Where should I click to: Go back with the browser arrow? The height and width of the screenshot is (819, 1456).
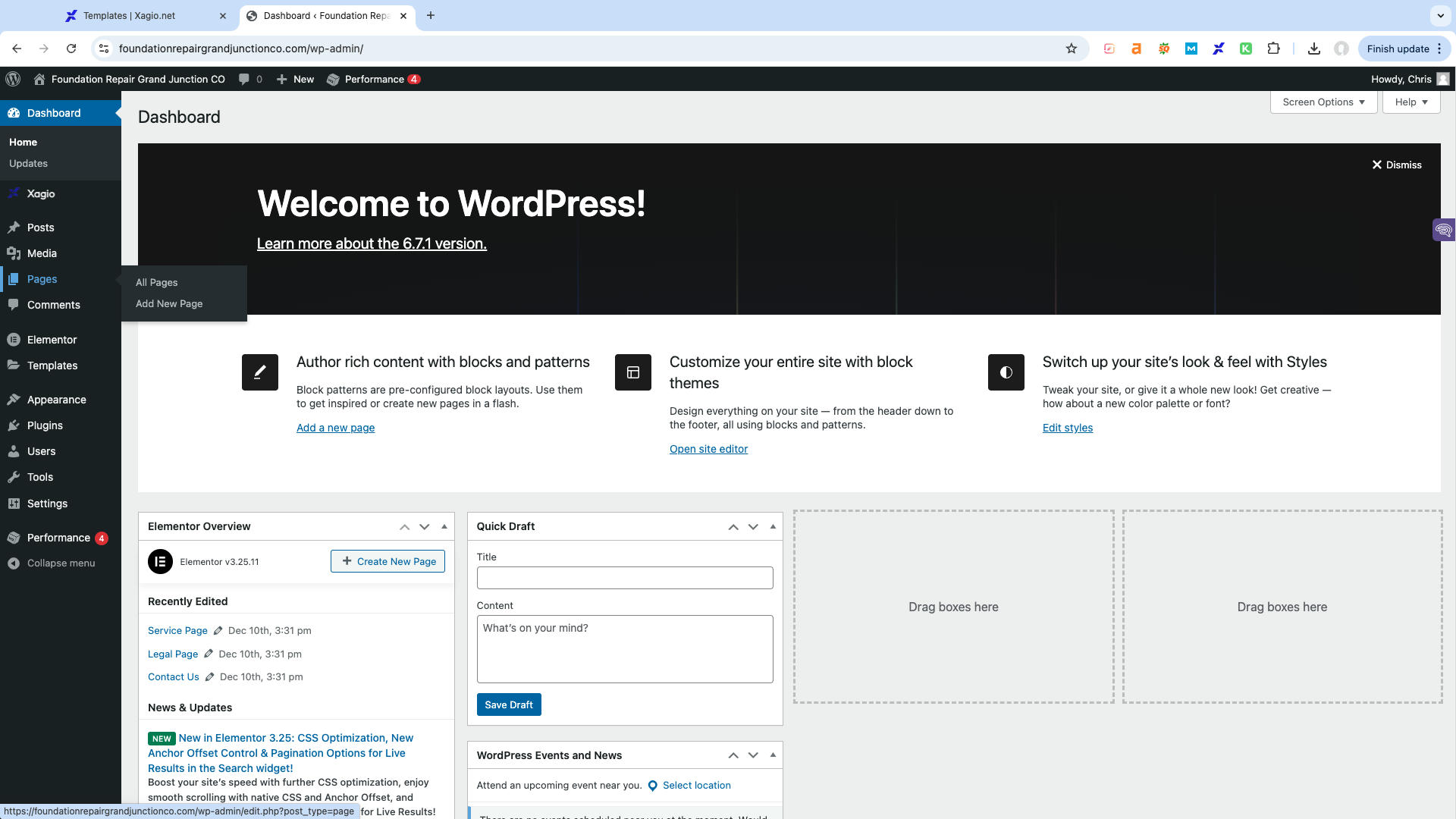click(17, 49)
